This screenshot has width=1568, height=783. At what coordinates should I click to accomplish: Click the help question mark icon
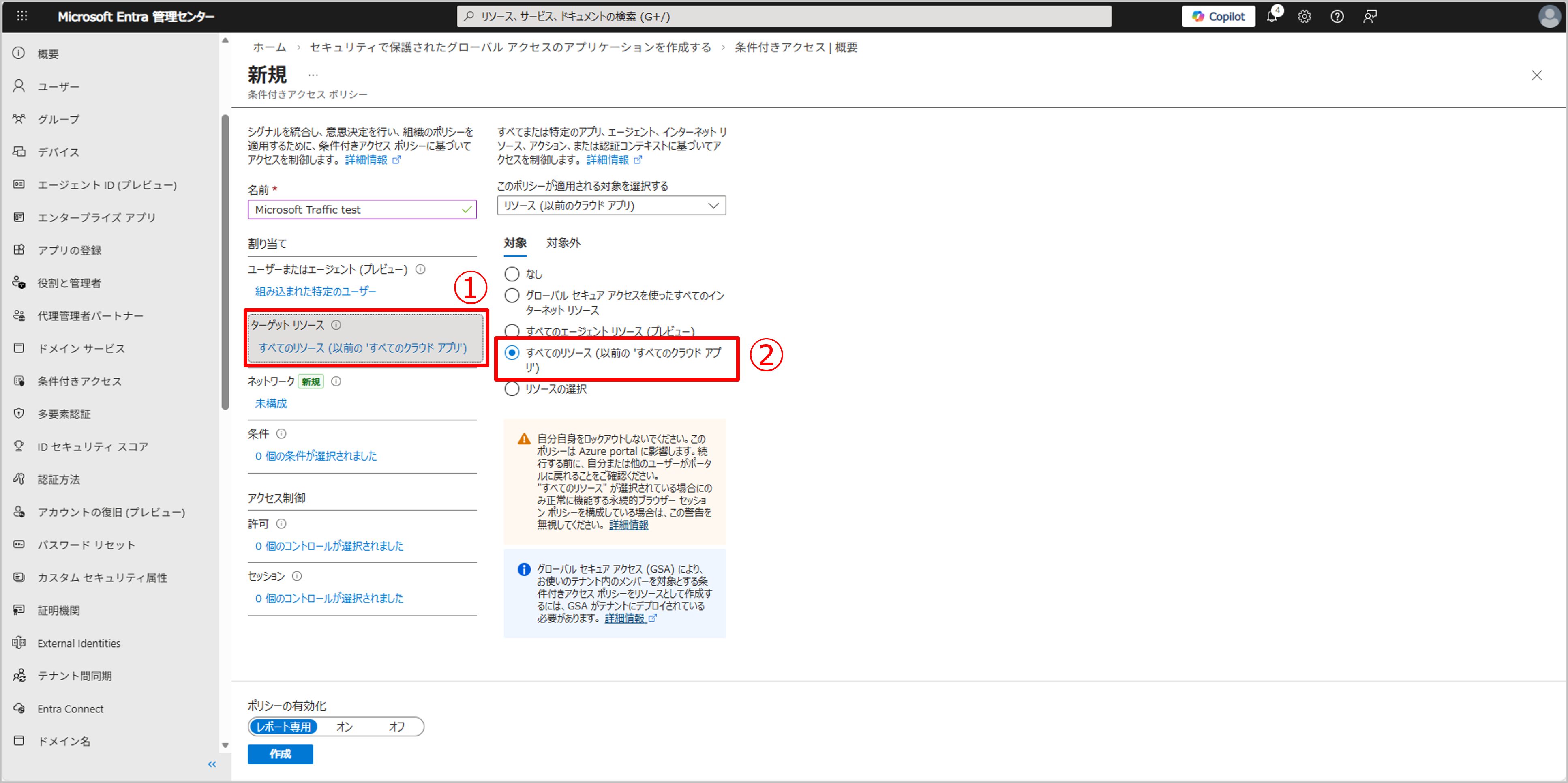click(x=1337, y=17)
